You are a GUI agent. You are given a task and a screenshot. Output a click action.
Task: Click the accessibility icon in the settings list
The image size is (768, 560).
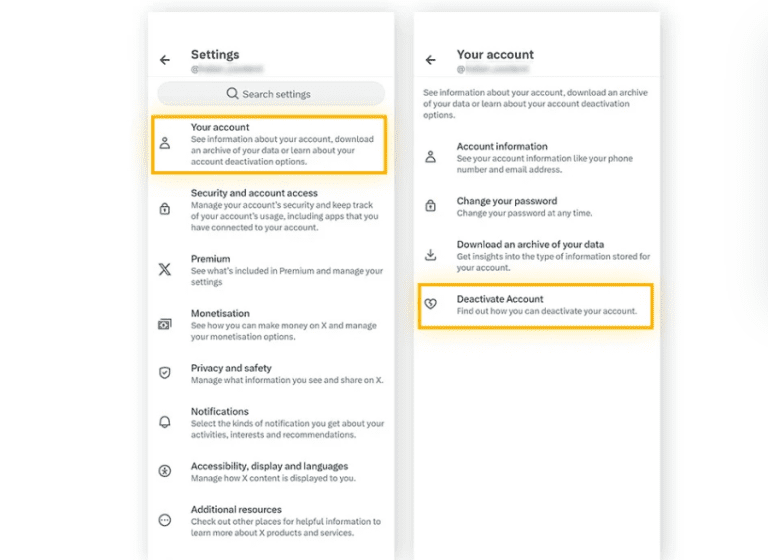point(165,470)
